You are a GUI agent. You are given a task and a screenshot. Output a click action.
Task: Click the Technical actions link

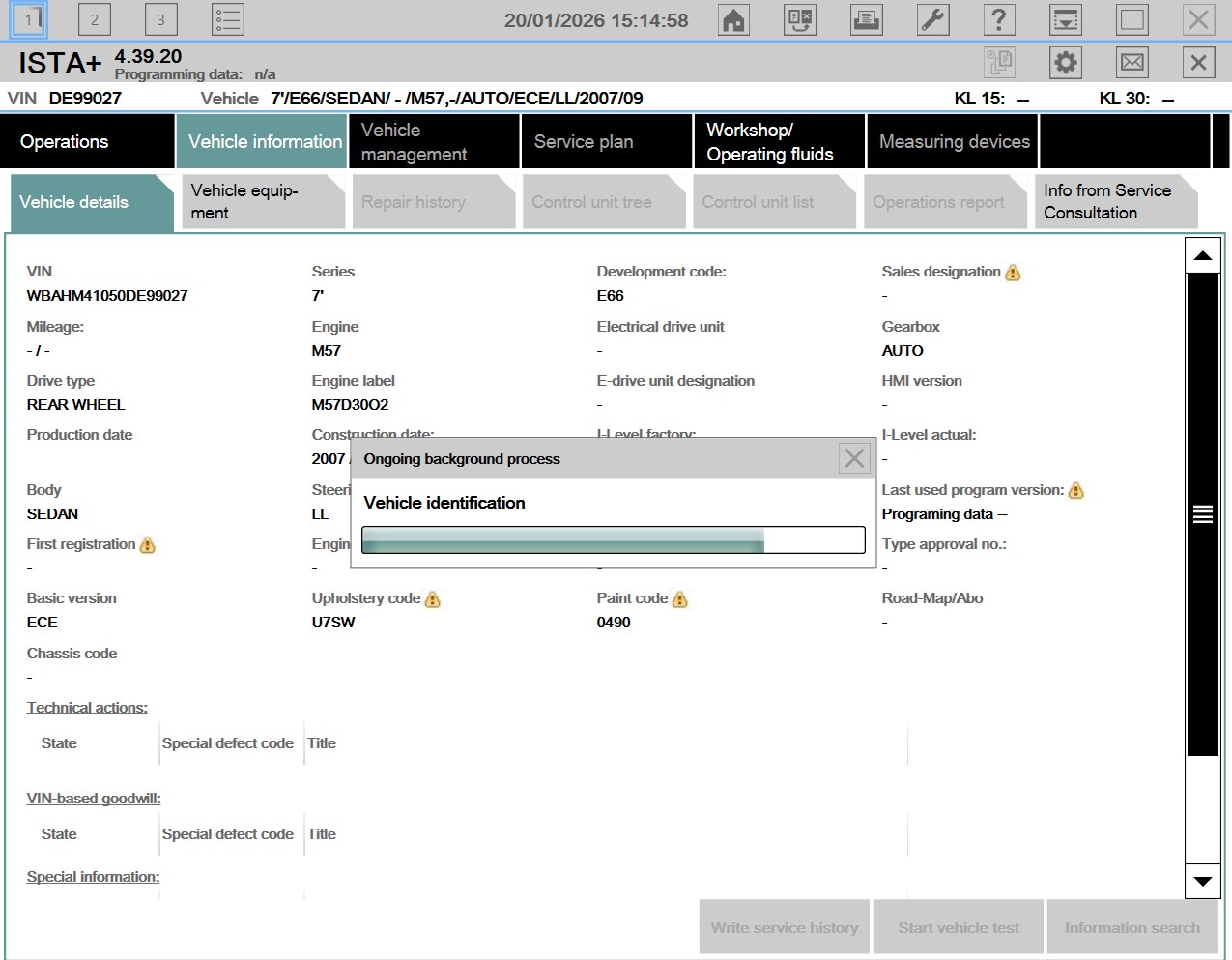click(x=87, y=708)
